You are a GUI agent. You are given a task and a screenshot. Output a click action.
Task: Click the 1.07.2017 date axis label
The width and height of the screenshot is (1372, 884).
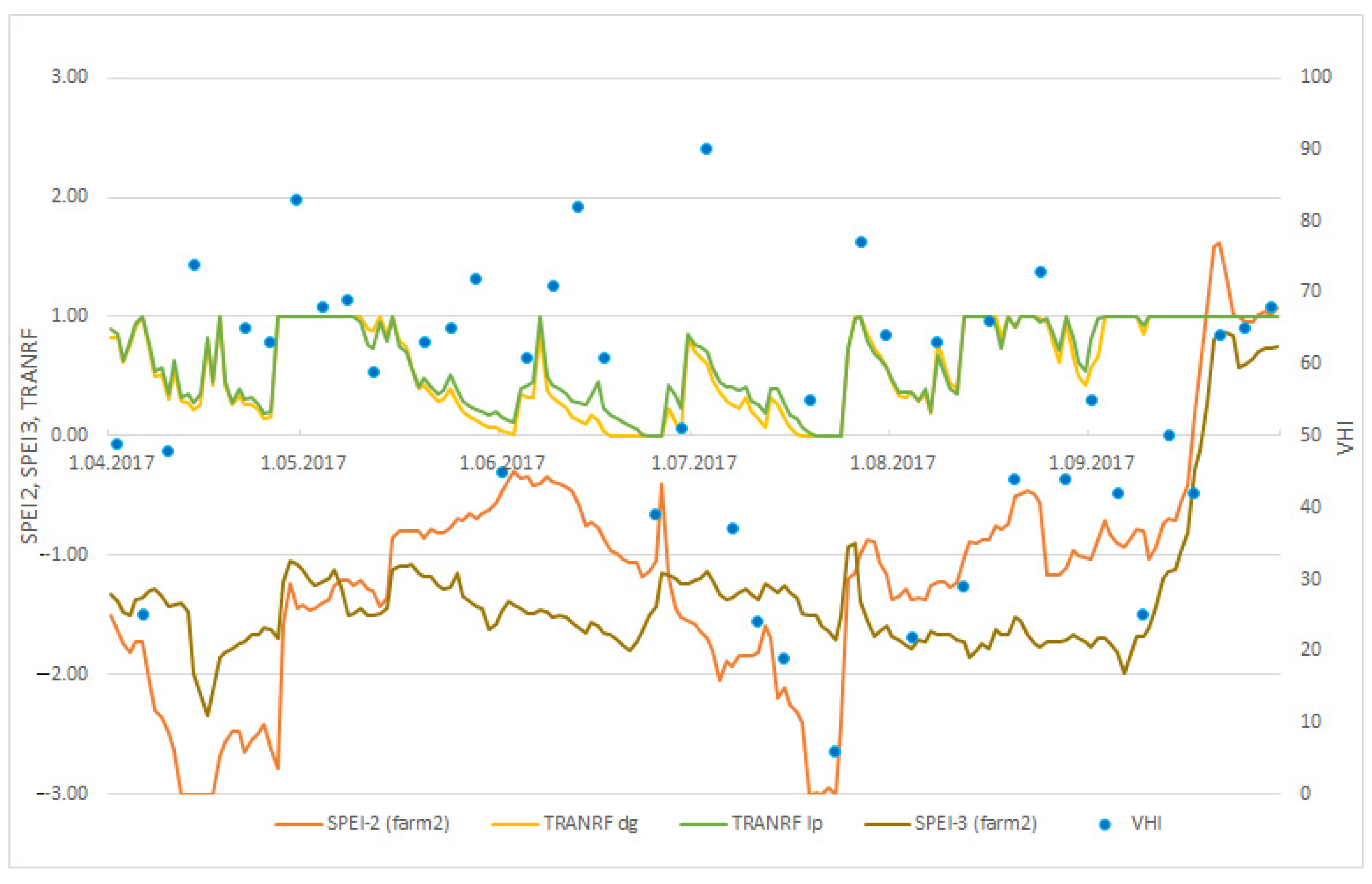point(693,463)
